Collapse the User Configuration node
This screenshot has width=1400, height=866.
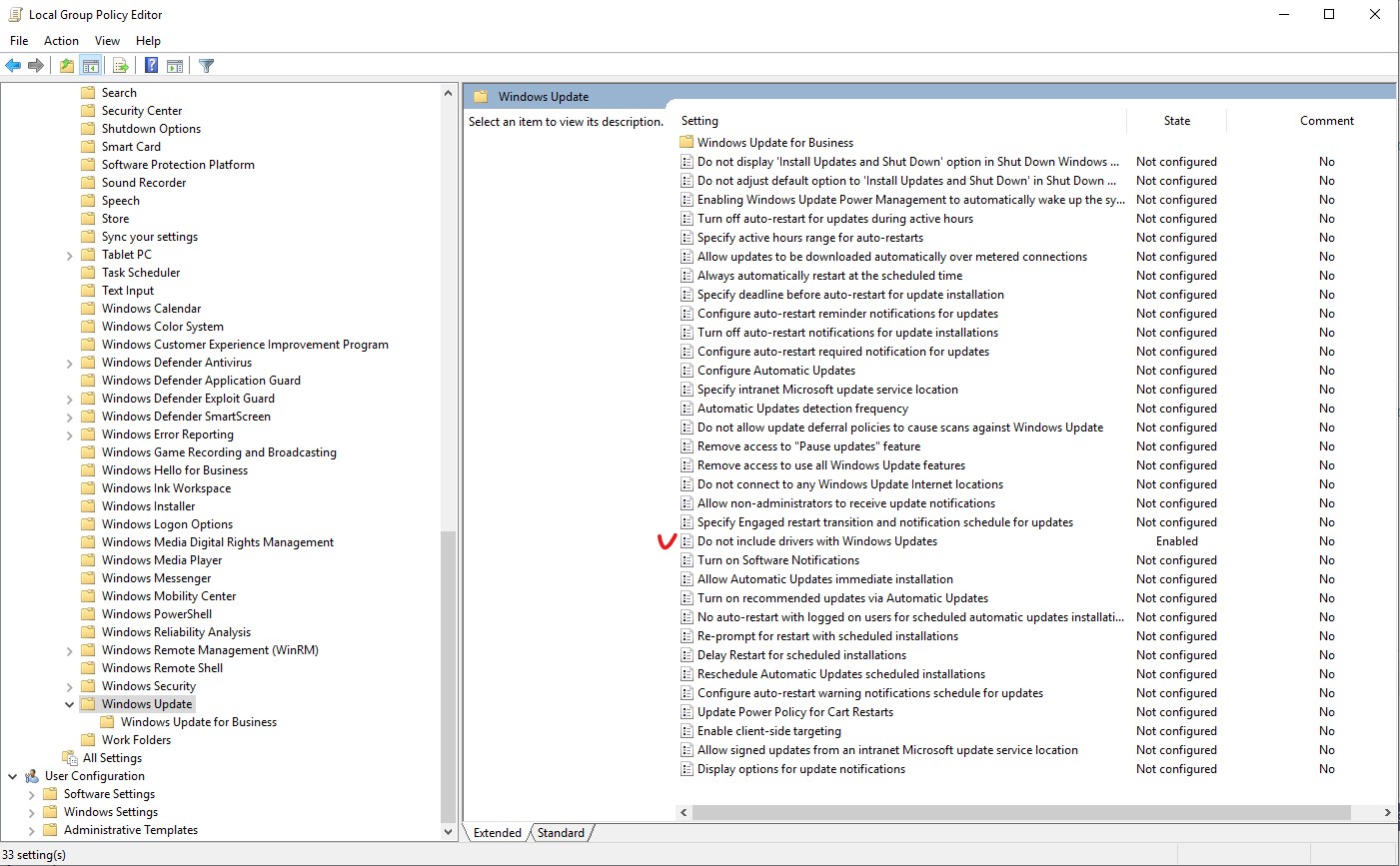point(12,776)
